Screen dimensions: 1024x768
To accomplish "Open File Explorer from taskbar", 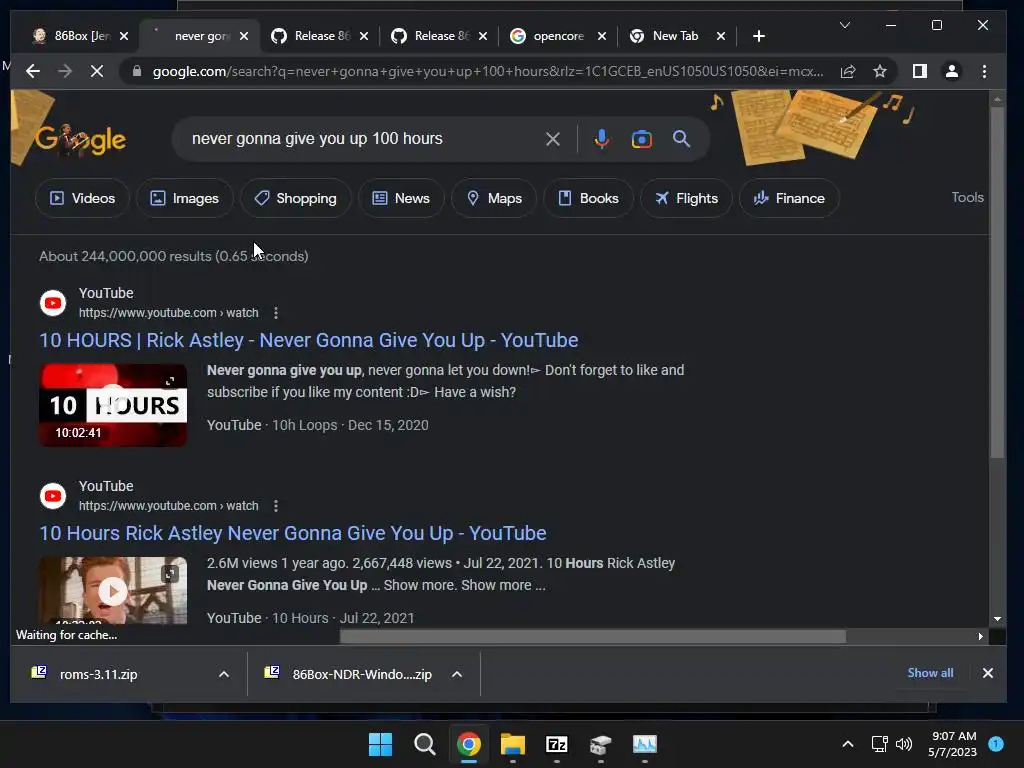I will pyautogui.click(x=513, y=744).
